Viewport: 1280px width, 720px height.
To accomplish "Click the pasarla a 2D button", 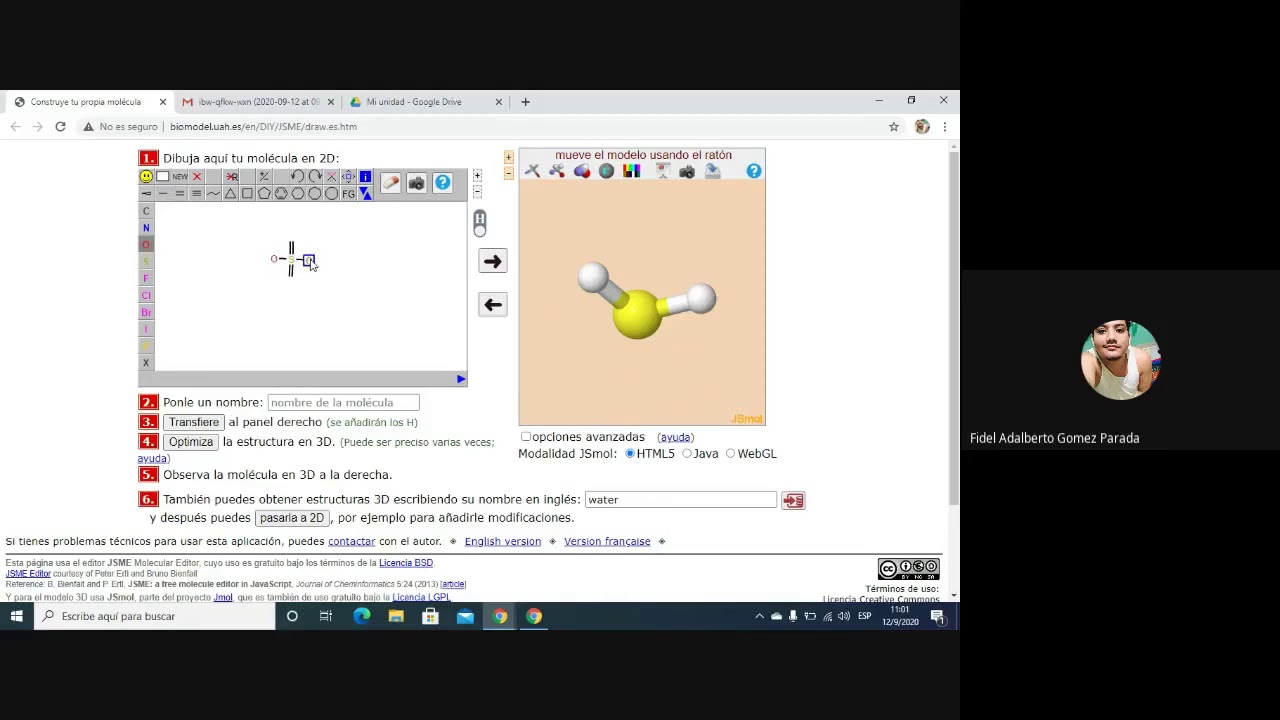I will click(291, 518).
